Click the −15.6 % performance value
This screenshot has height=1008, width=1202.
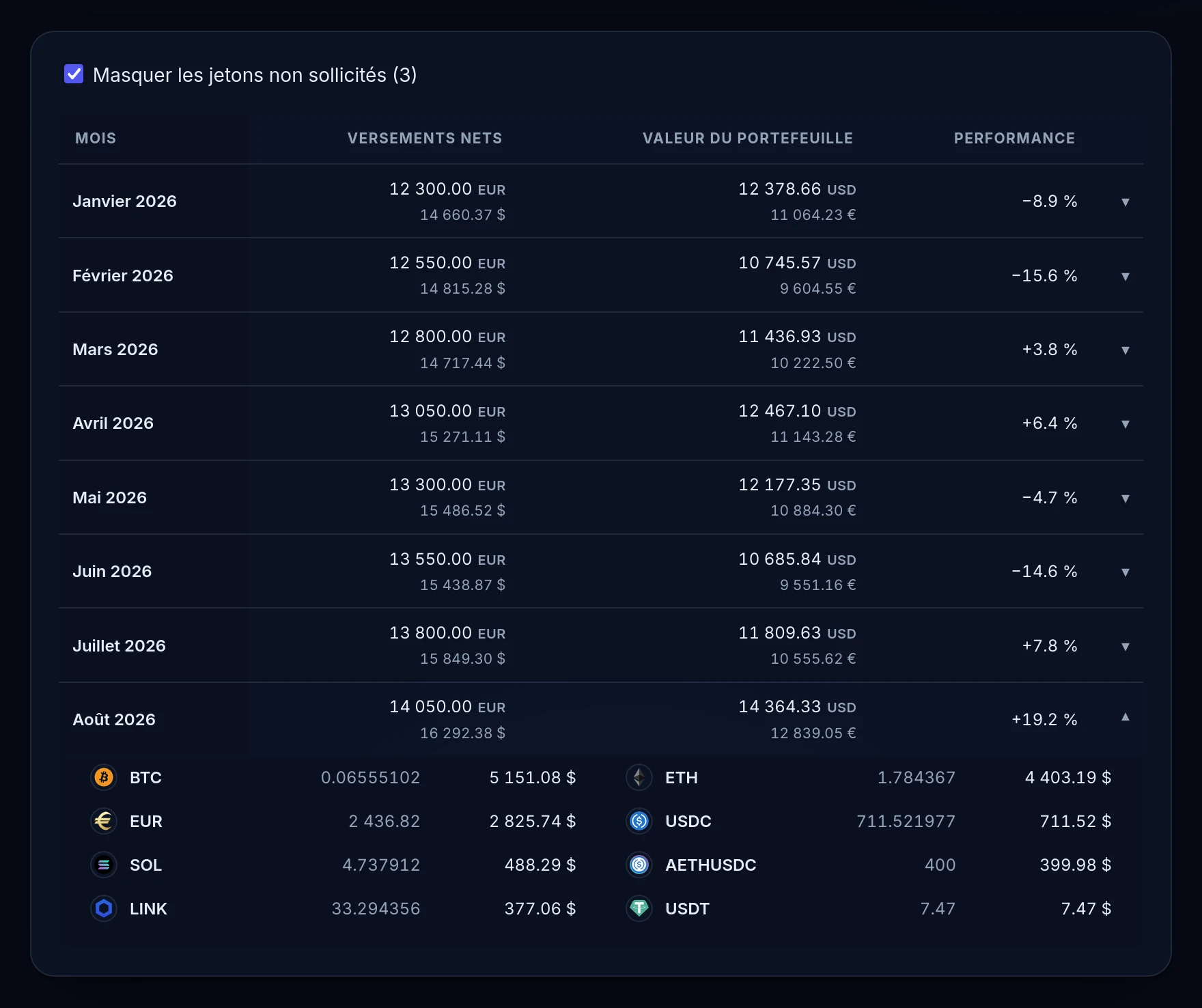pyautogui.click(x=1044, y=276)
